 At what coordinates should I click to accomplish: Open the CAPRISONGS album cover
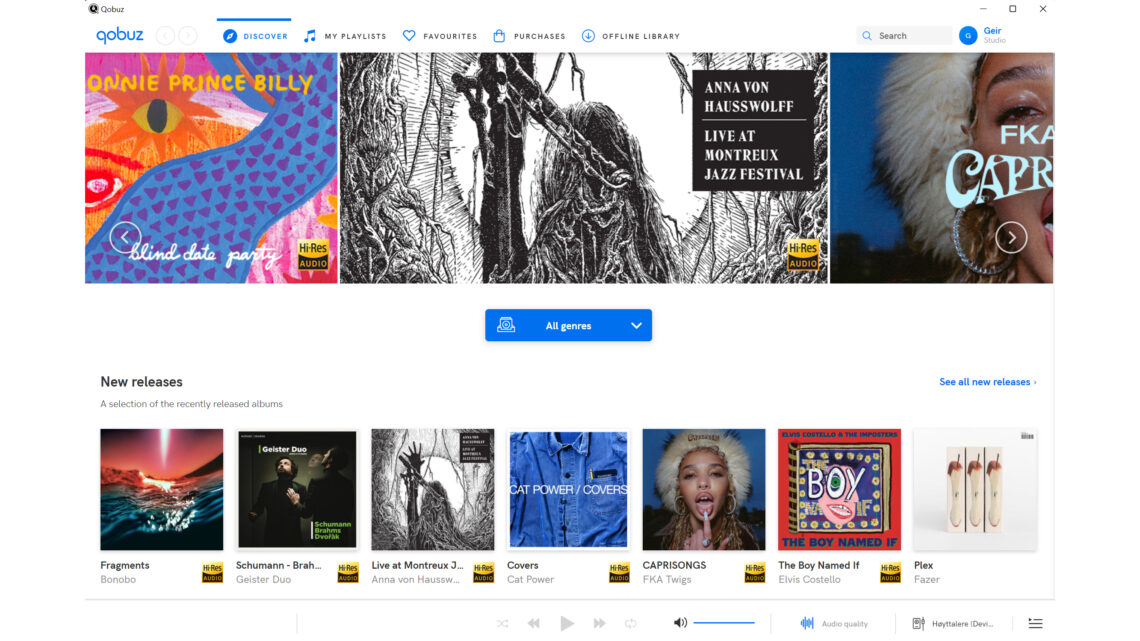pyautogui.click(x=704, y=489)
